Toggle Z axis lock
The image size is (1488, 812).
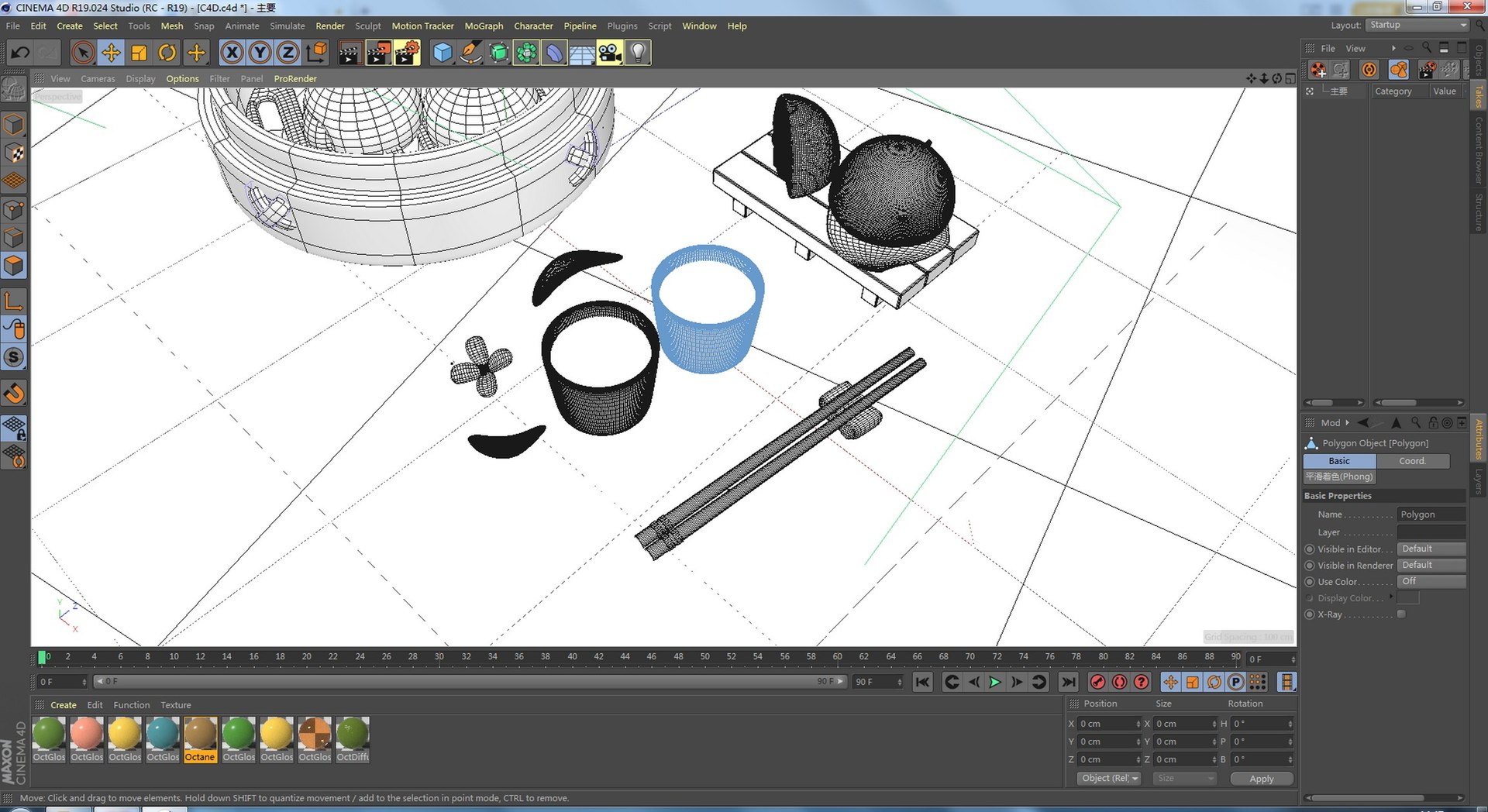pyautogui.click(x=288, y=53)
